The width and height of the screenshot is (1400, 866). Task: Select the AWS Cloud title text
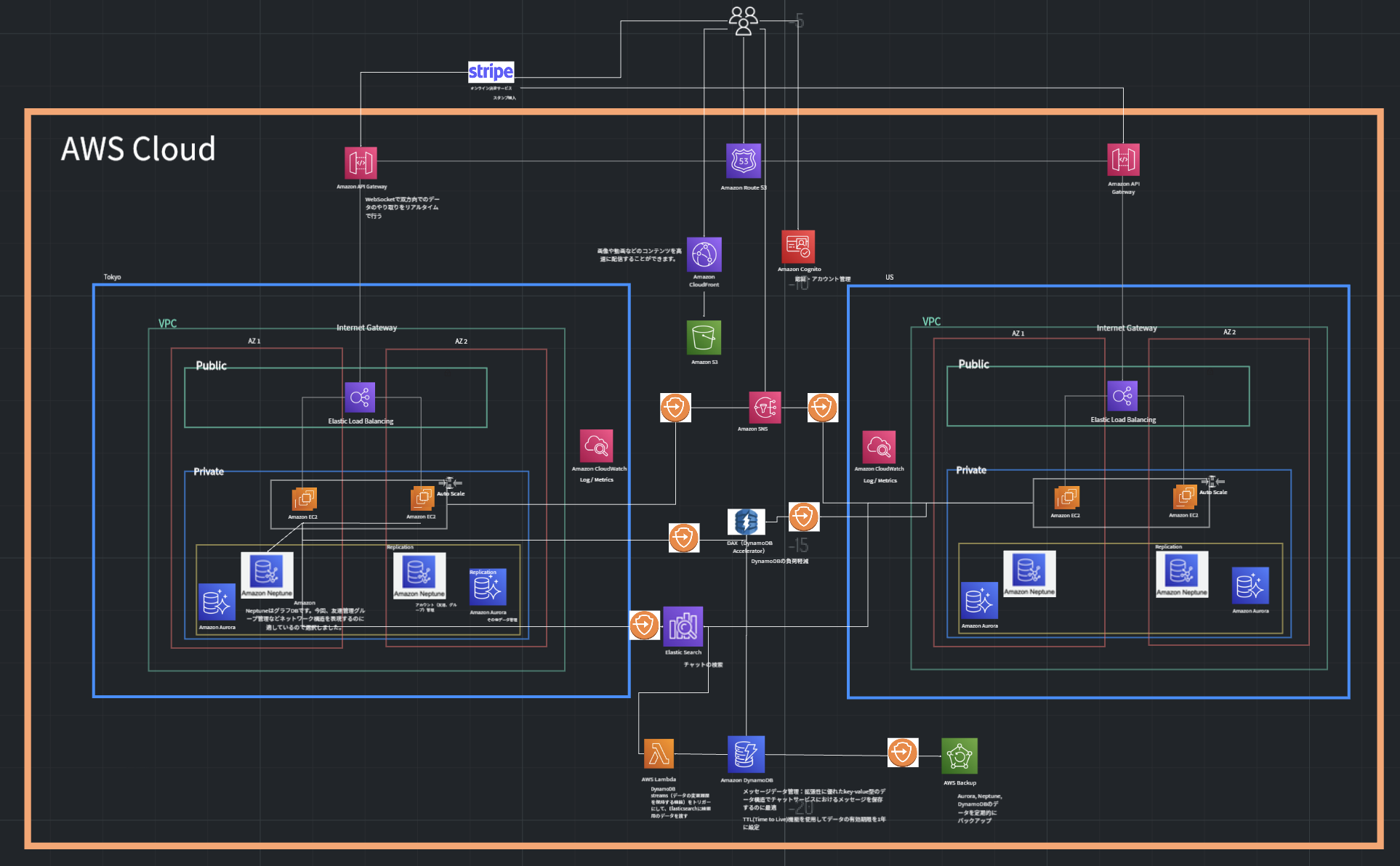click(x=138, y=149)
